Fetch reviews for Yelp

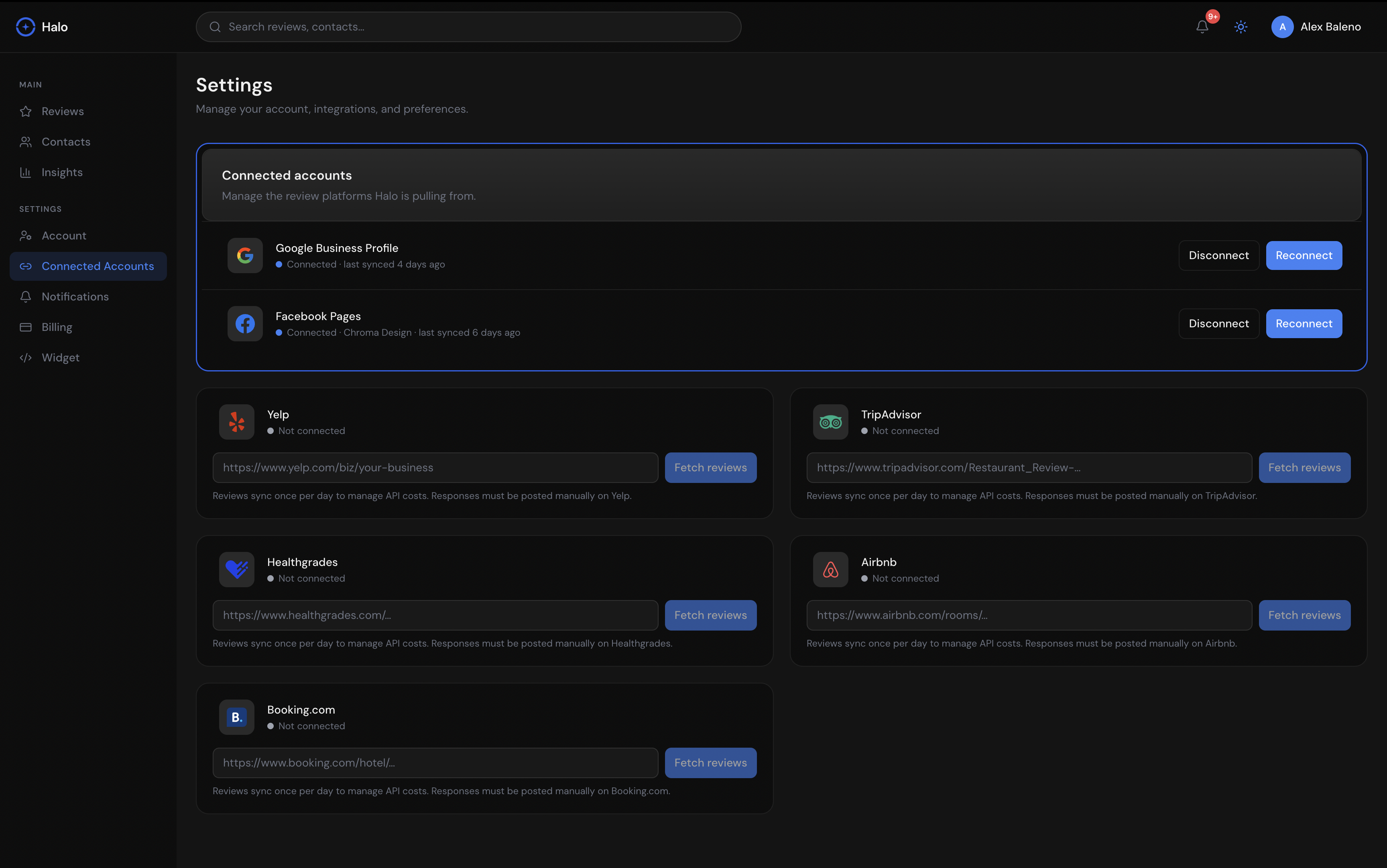click(710, 467)
